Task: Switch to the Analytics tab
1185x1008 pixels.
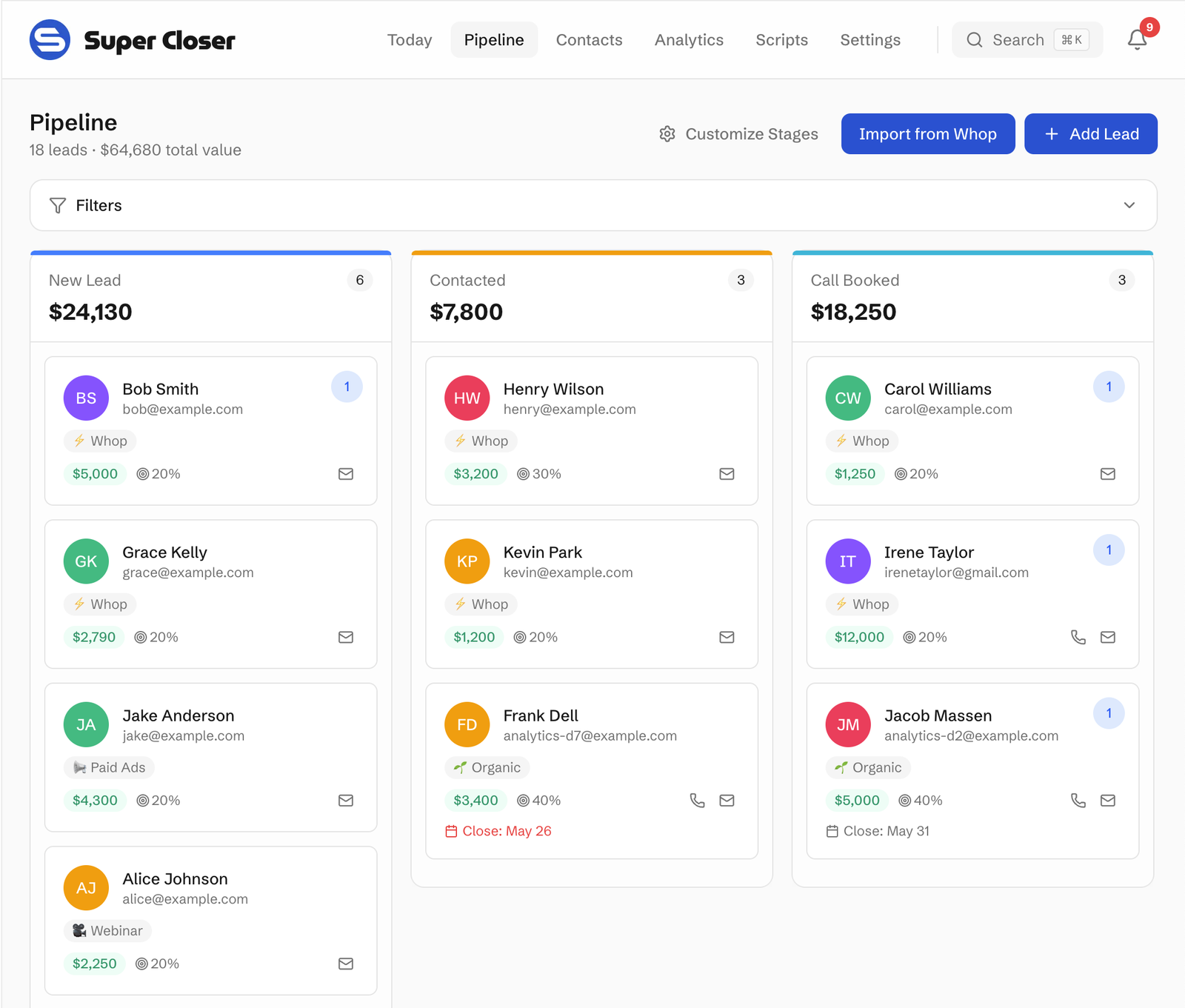Action: pos(689,40)
